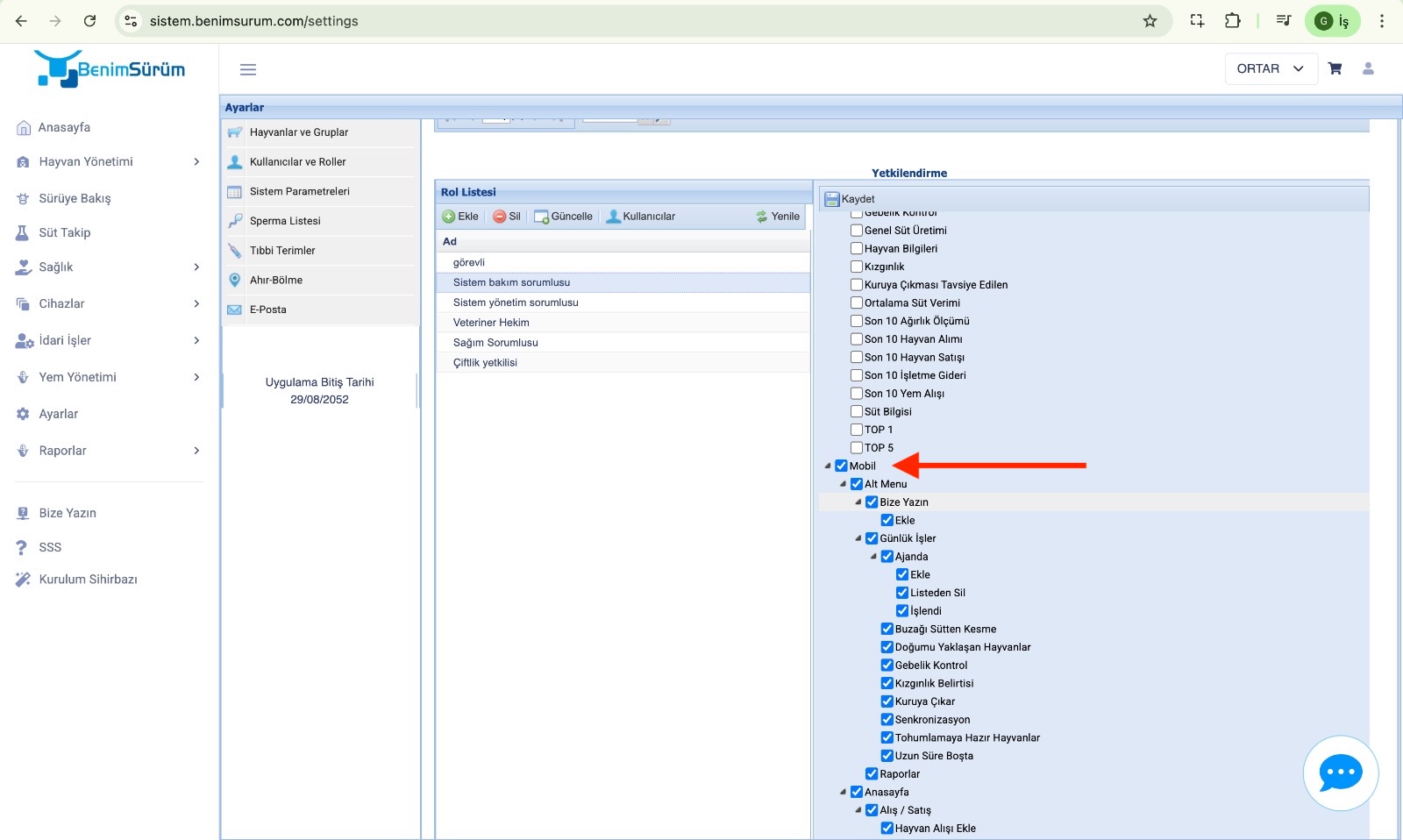Open the shopping cart icon
The width and height of the screenshot is (1403, 840).
point(1335,68)
